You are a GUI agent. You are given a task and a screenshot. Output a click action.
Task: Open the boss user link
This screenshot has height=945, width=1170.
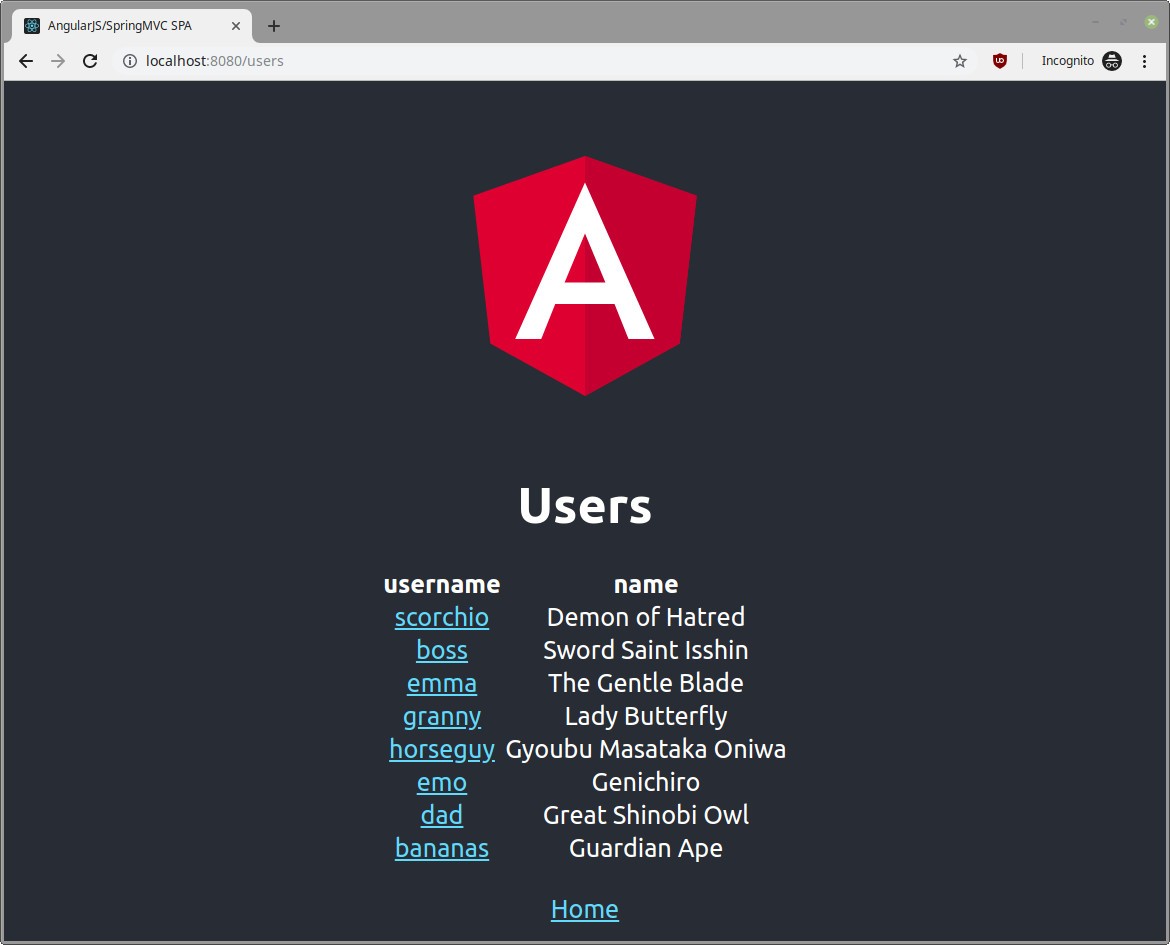442,650
